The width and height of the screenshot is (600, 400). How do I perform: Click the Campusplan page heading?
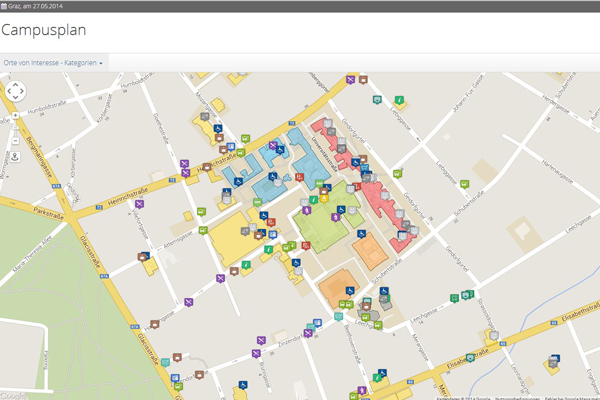coord(43,30)
